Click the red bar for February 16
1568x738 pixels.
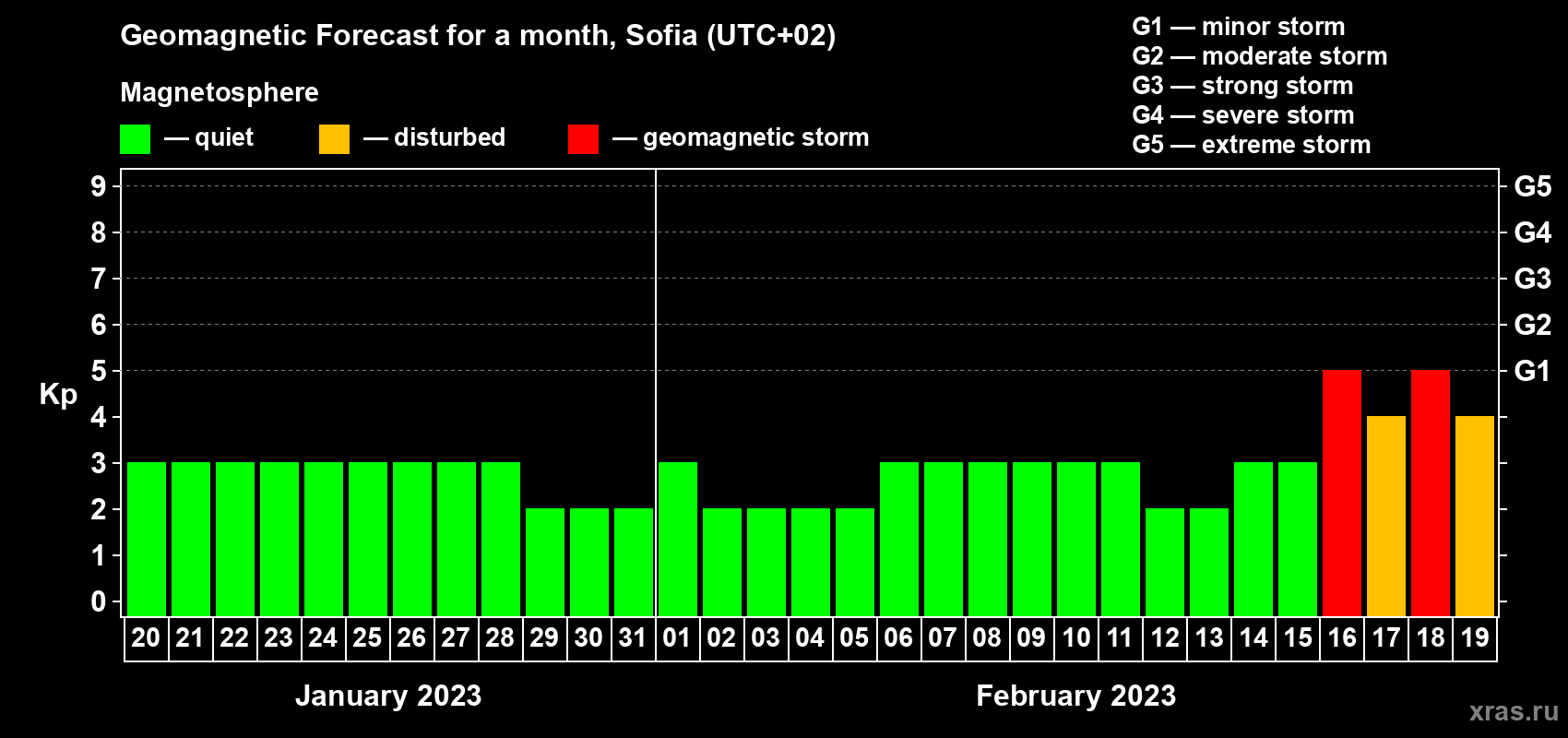coord(1342,494)
